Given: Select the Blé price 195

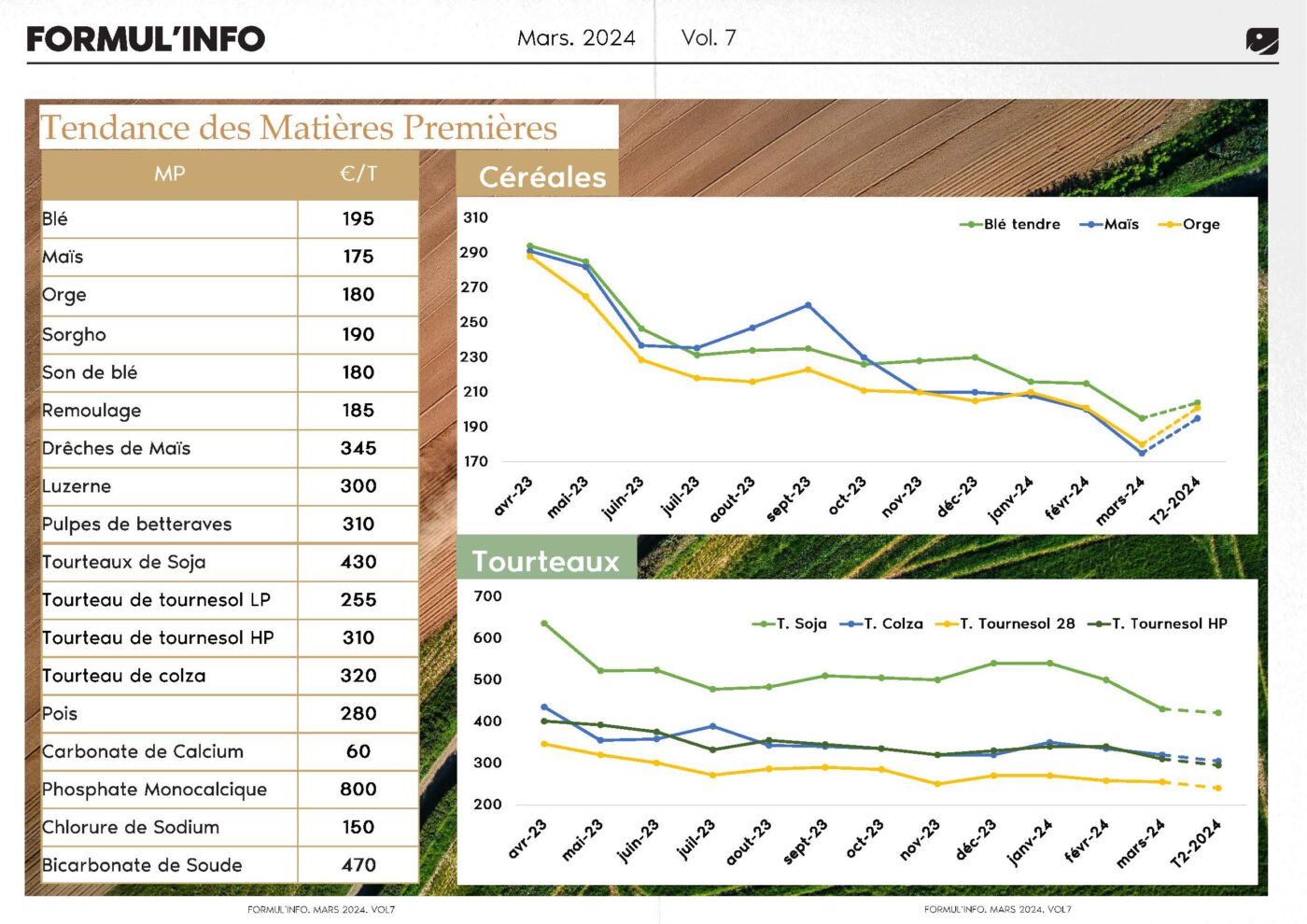Looking at the screenshot, I should pos(358,219).
